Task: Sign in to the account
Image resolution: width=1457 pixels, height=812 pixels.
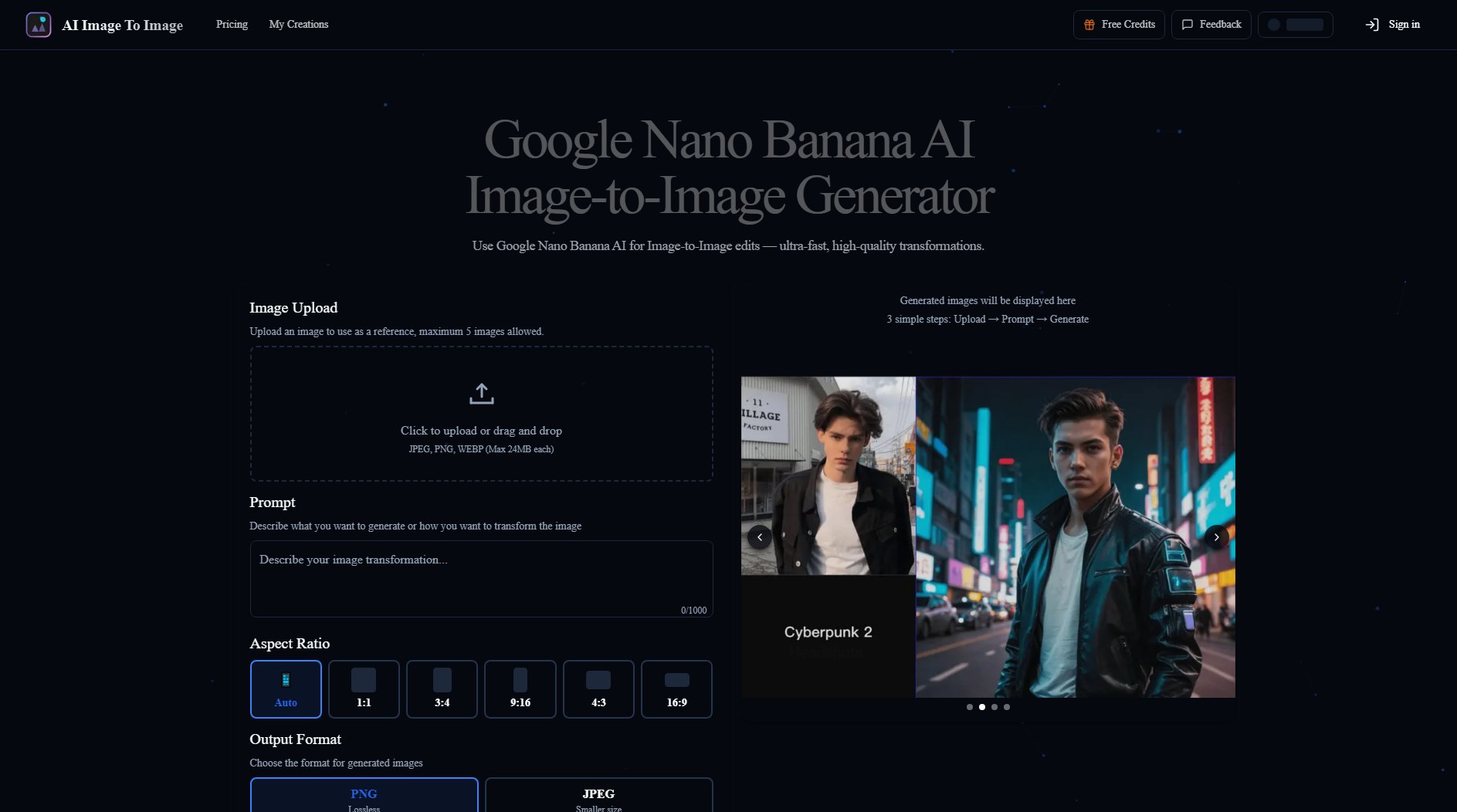Action: pyautogui.click(x=1393, y=25)
